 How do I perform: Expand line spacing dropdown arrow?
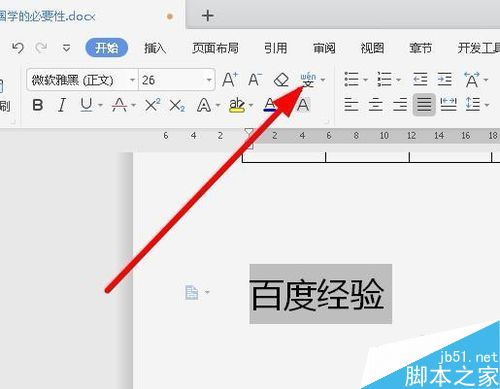(x=487, y=105)
